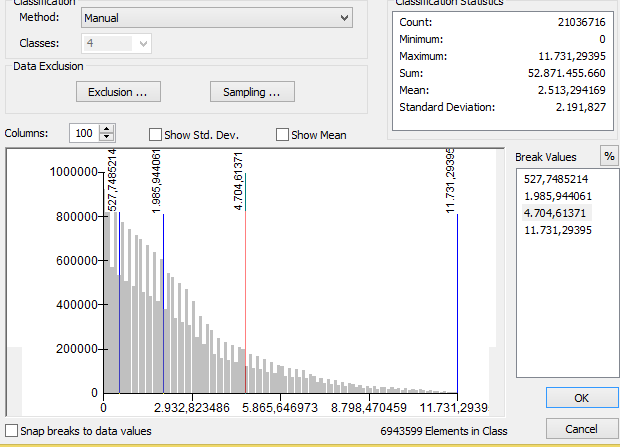Check Snap breaks to data values

(x=11, y=431)
